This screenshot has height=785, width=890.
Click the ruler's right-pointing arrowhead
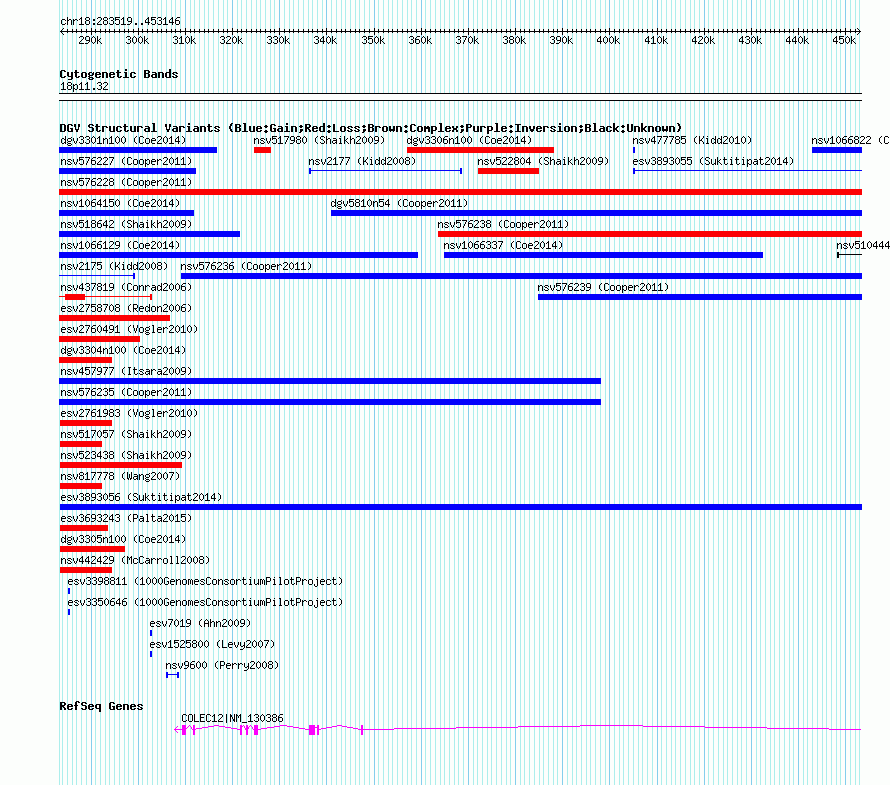click(x=859, y=31)
